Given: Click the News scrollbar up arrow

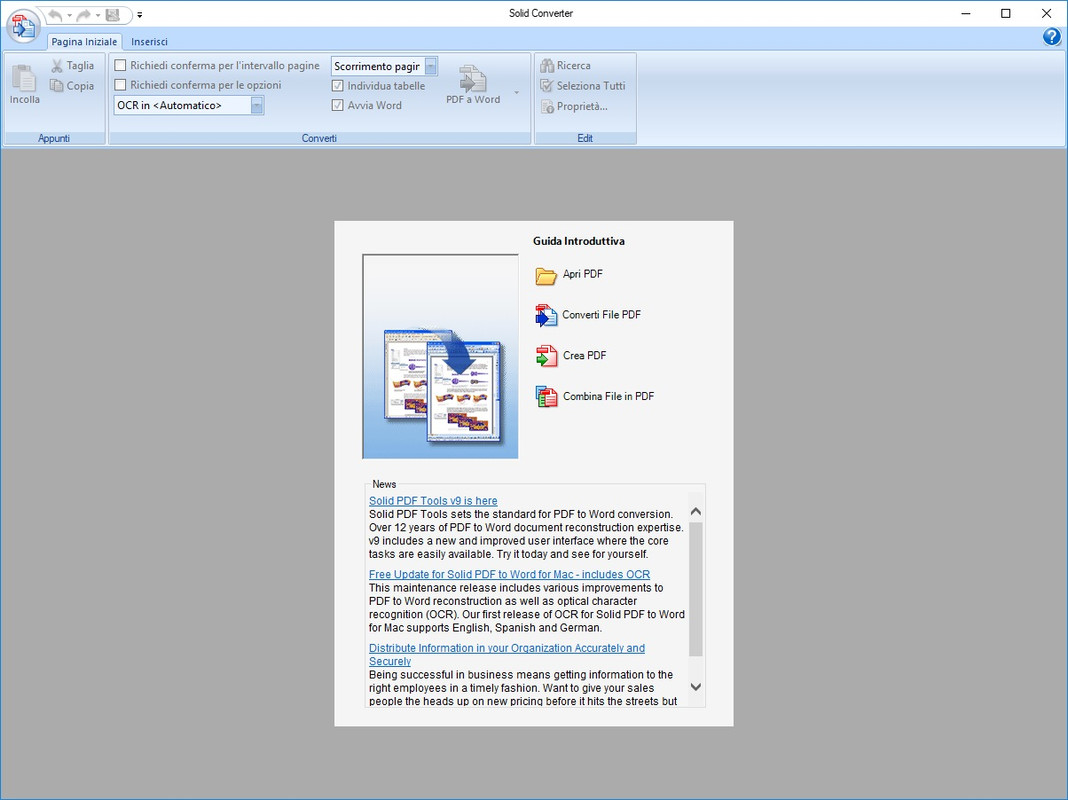Looking at the screenshot, I should [x=695, y=511].
